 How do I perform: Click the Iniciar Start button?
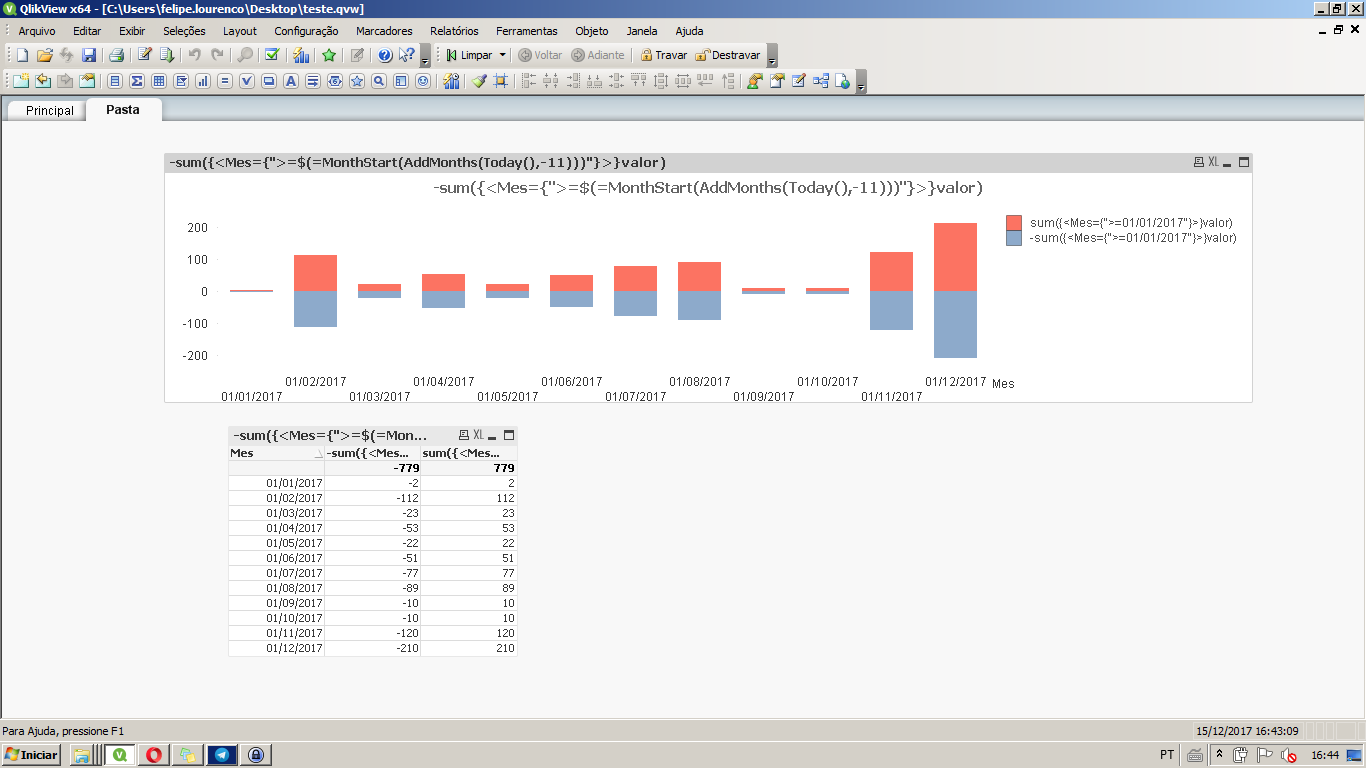(x=32, y=755)
